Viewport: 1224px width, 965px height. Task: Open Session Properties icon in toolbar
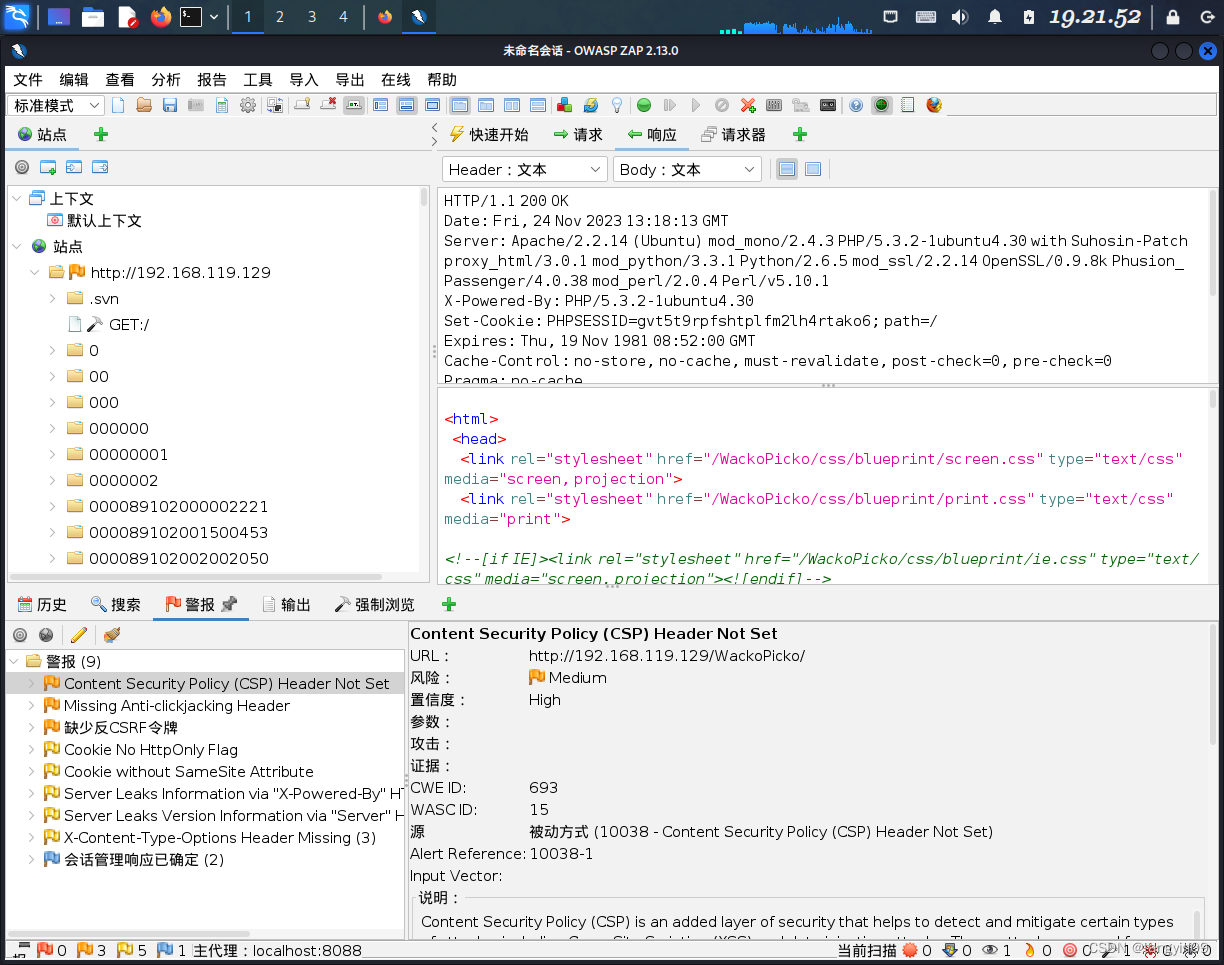(222, 105)
